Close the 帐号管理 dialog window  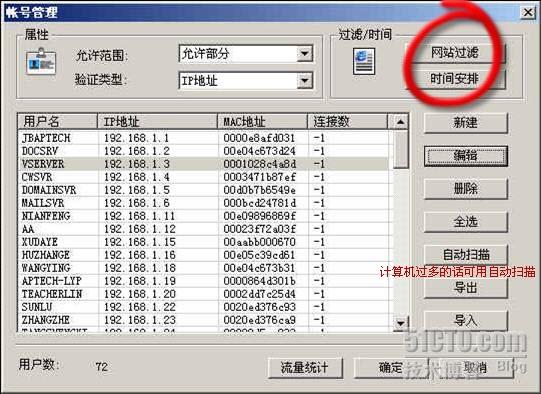coord(528,13)
